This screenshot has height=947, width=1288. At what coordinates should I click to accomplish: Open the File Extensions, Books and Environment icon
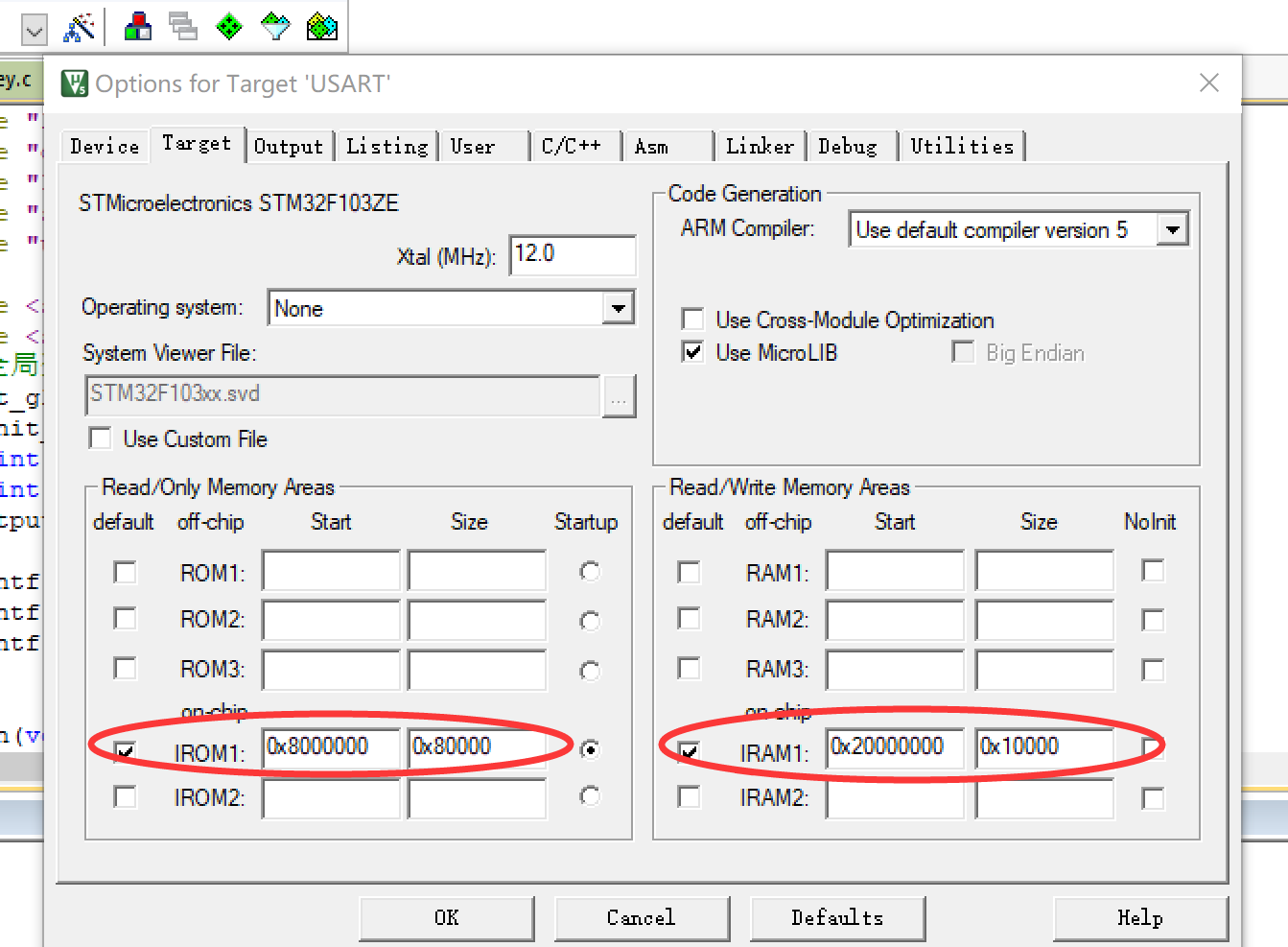[x=138, y=27]
